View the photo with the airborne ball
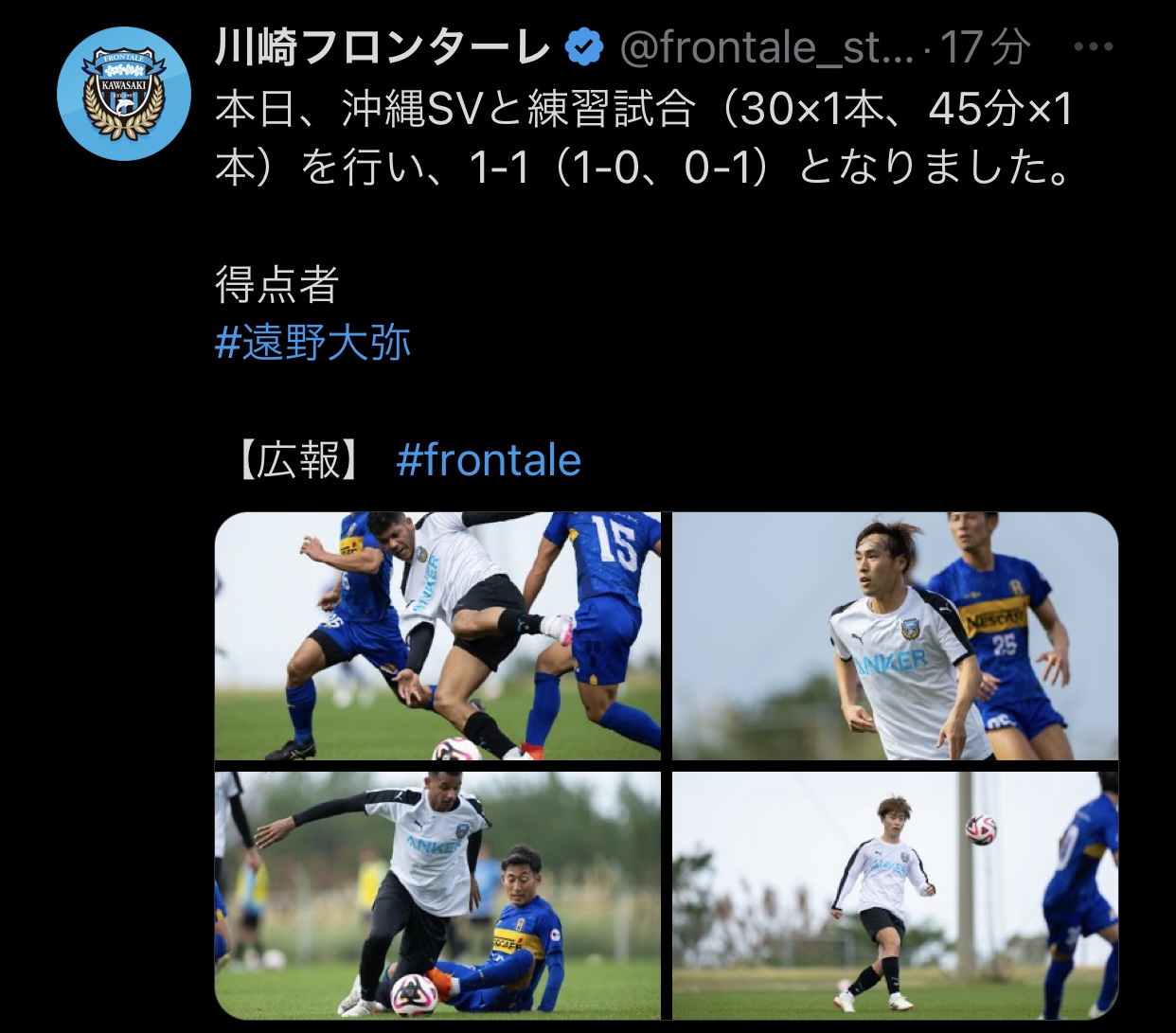 pyautogui.click(x=896, y=896)
